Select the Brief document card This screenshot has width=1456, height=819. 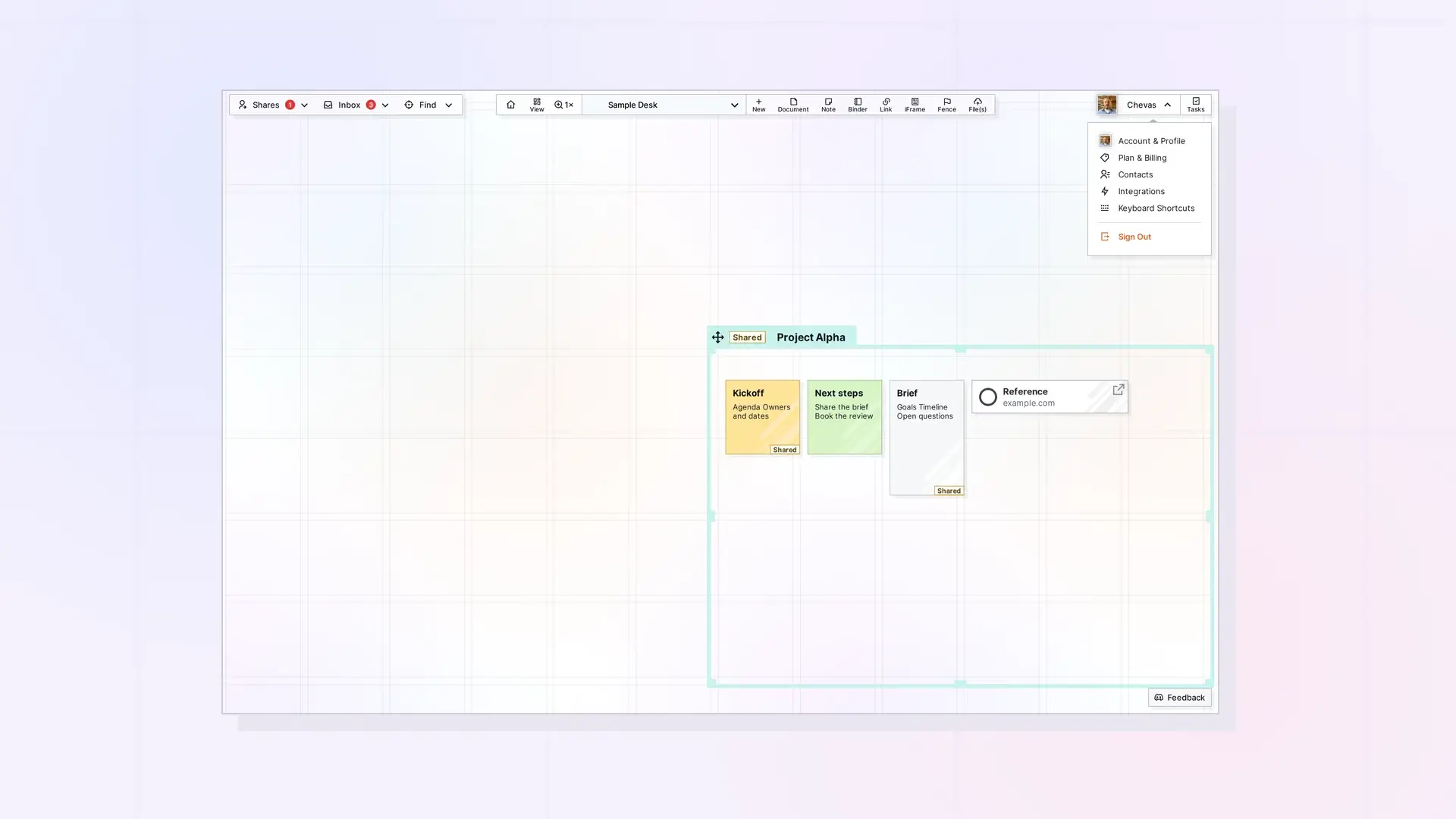[x=926, y=438]
